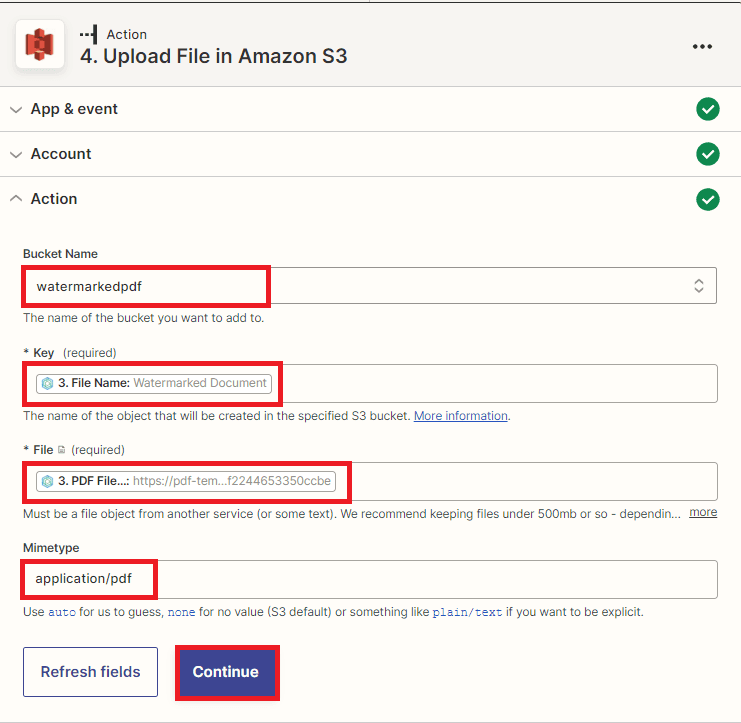Viewport: 741px width, 723px height.
Task: Click the Refresh fields button
Action: 90,672
